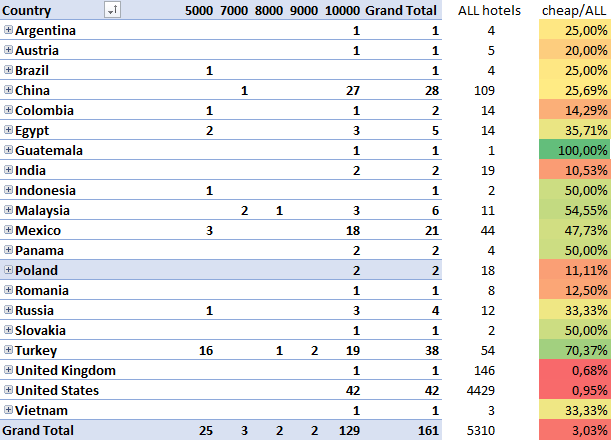
Task: Expand the Colombia row
Action: coord(8,109)
